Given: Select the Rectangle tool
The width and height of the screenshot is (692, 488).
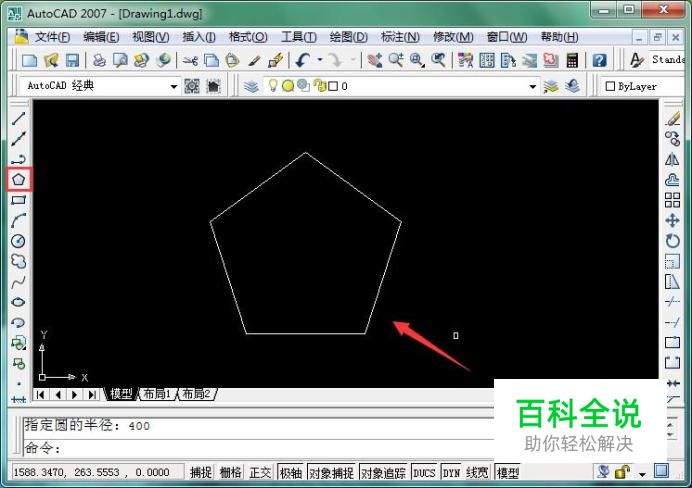Looking at the screenshot, I should tap(19, 200).
